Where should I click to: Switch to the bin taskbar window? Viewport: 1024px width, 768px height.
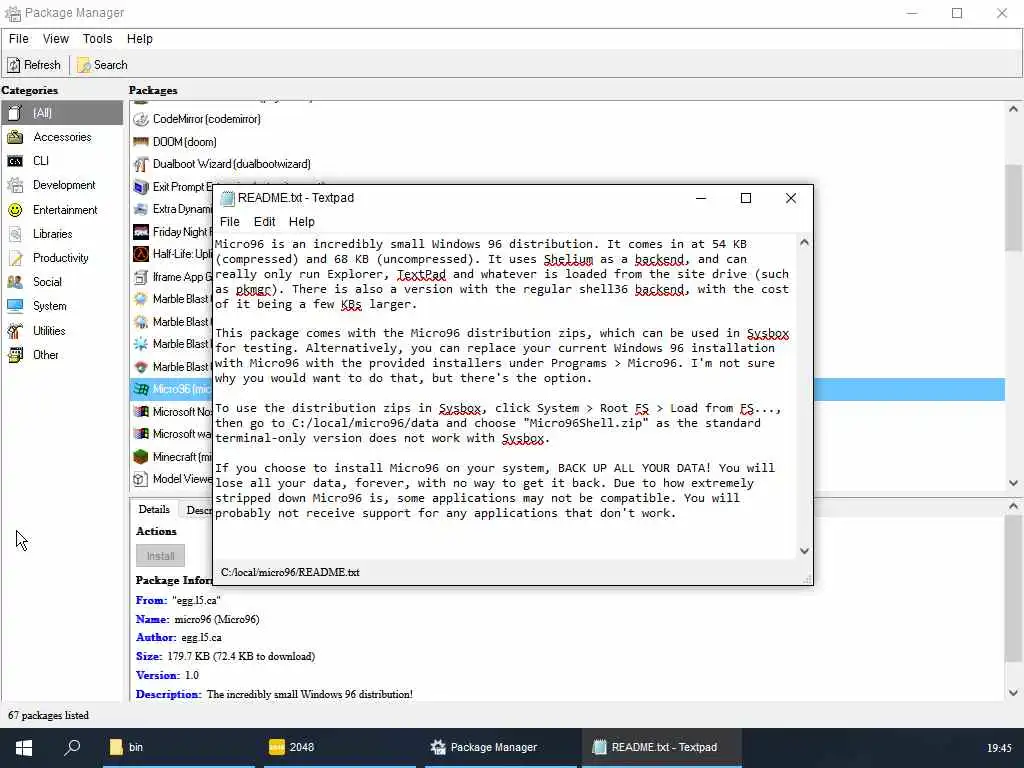[x=178, y=747]
